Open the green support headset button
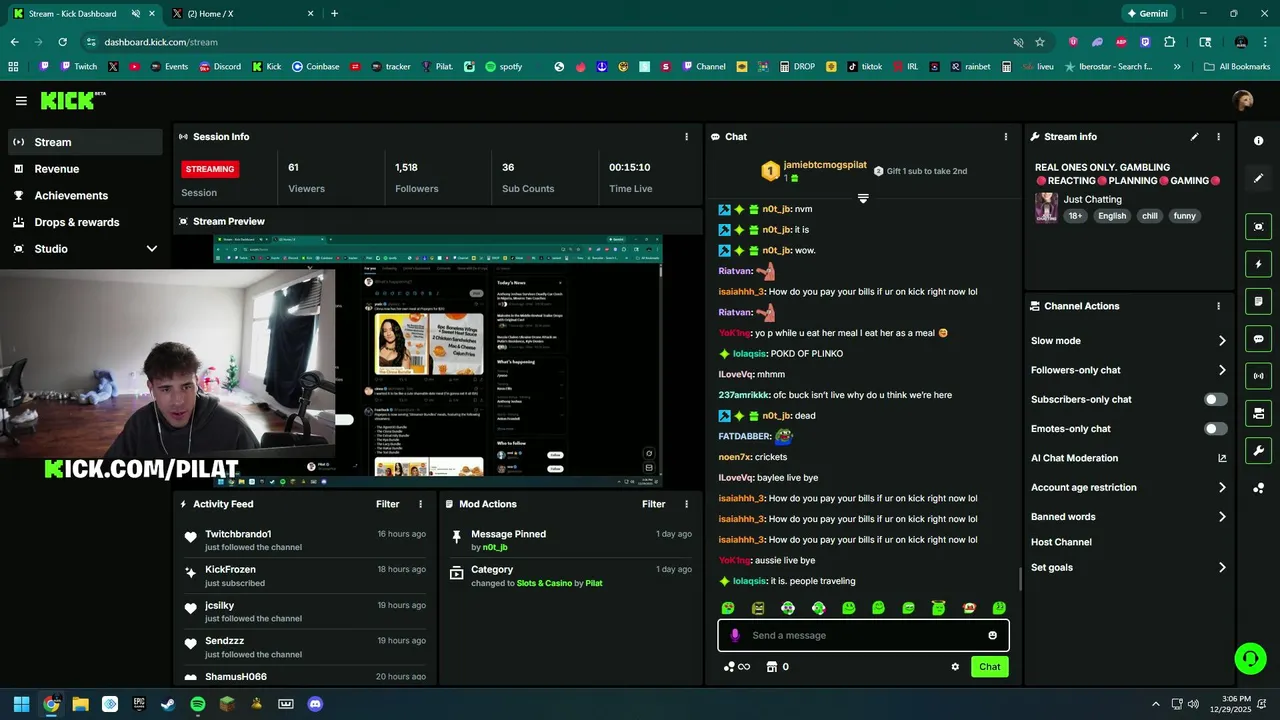 1250,658
